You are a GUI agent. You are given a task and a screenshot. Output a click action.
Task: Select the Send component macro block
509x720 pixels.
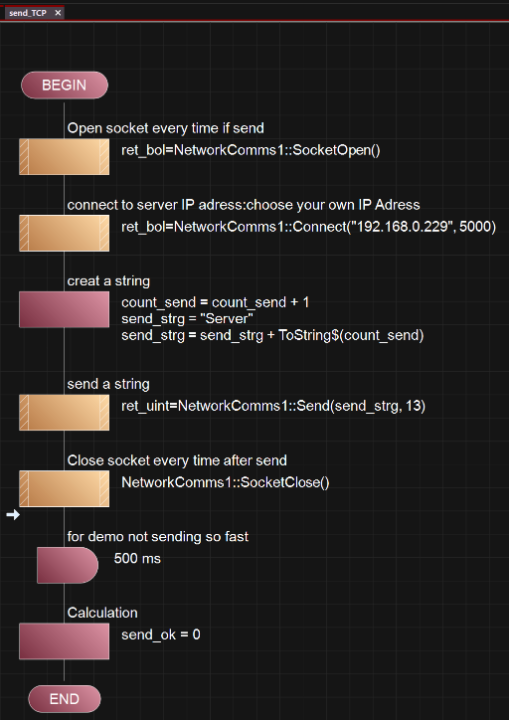(x=64, y=413)
